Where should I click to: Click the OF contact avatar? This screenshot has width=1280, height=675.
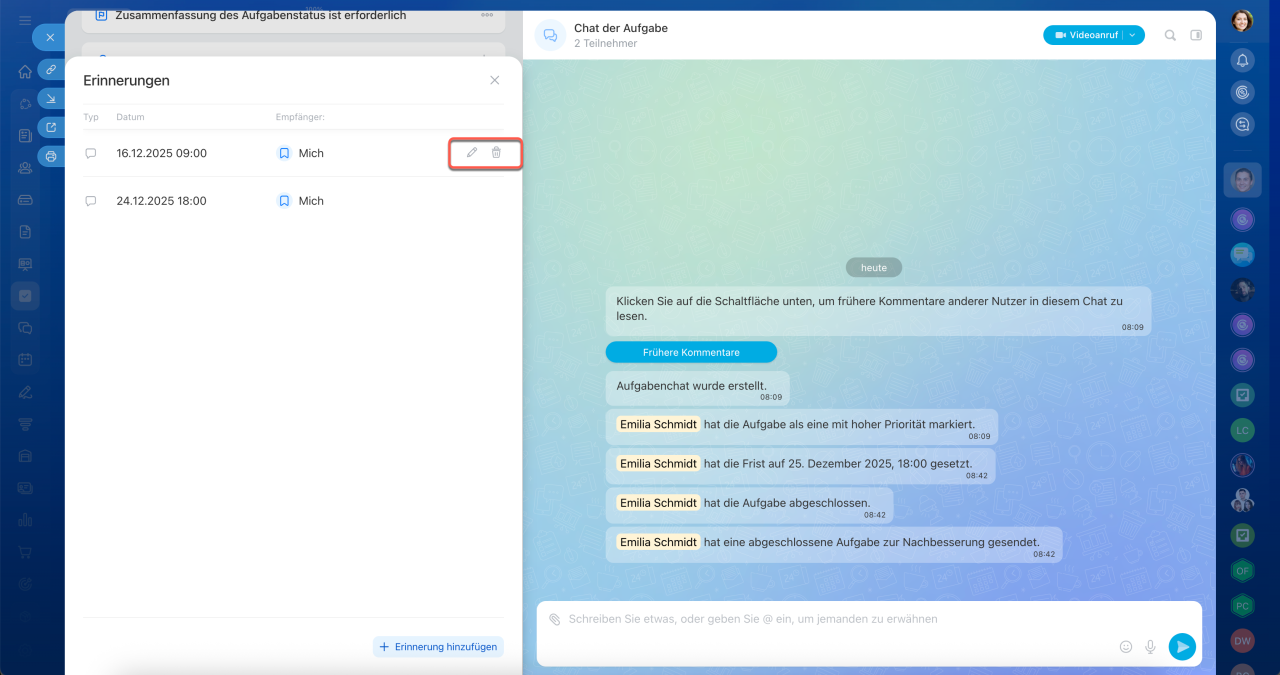point(1242,571)
